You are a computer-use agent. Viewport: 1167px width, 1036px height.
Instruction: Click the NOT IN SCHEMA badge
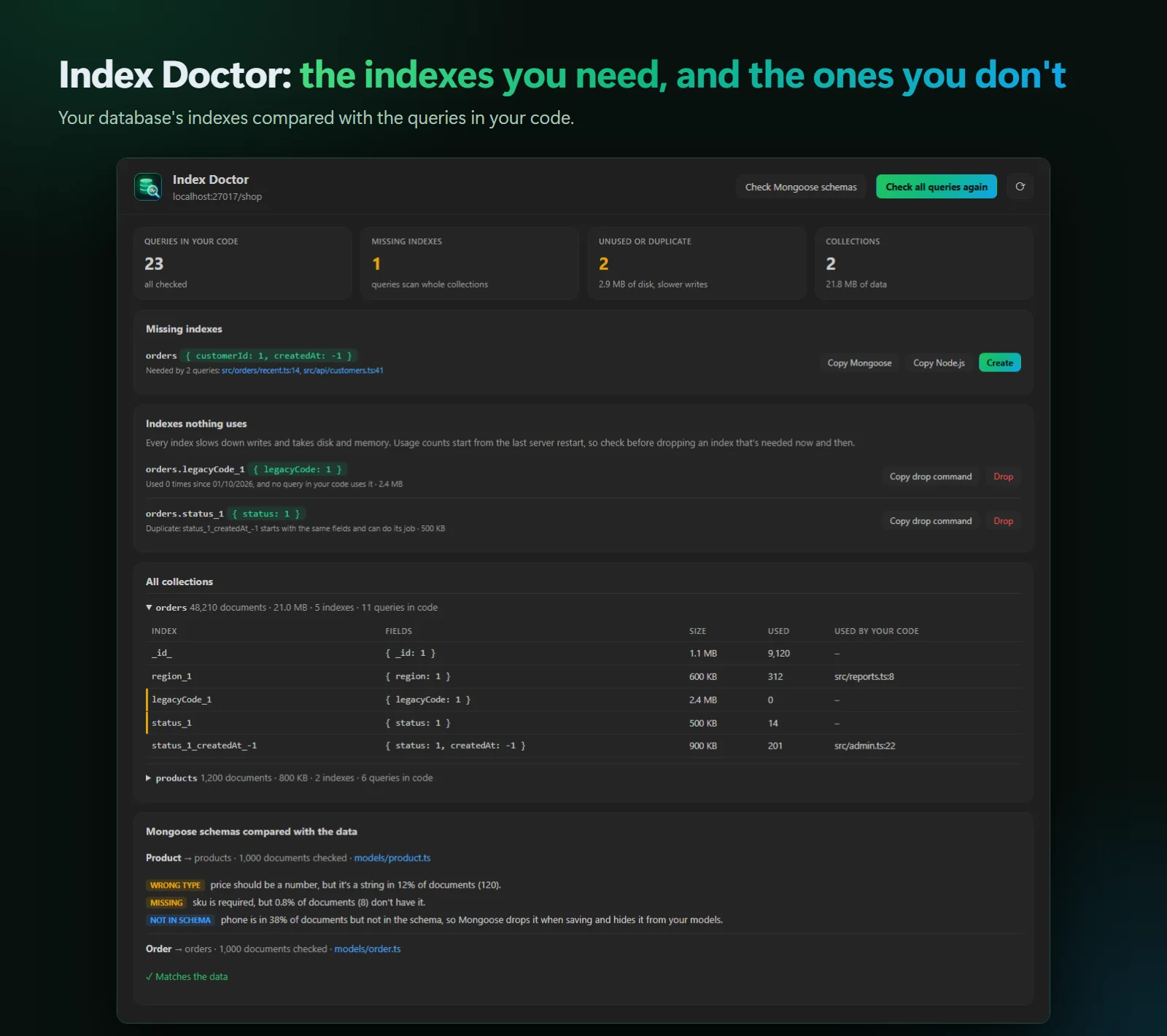coord(180,920)
